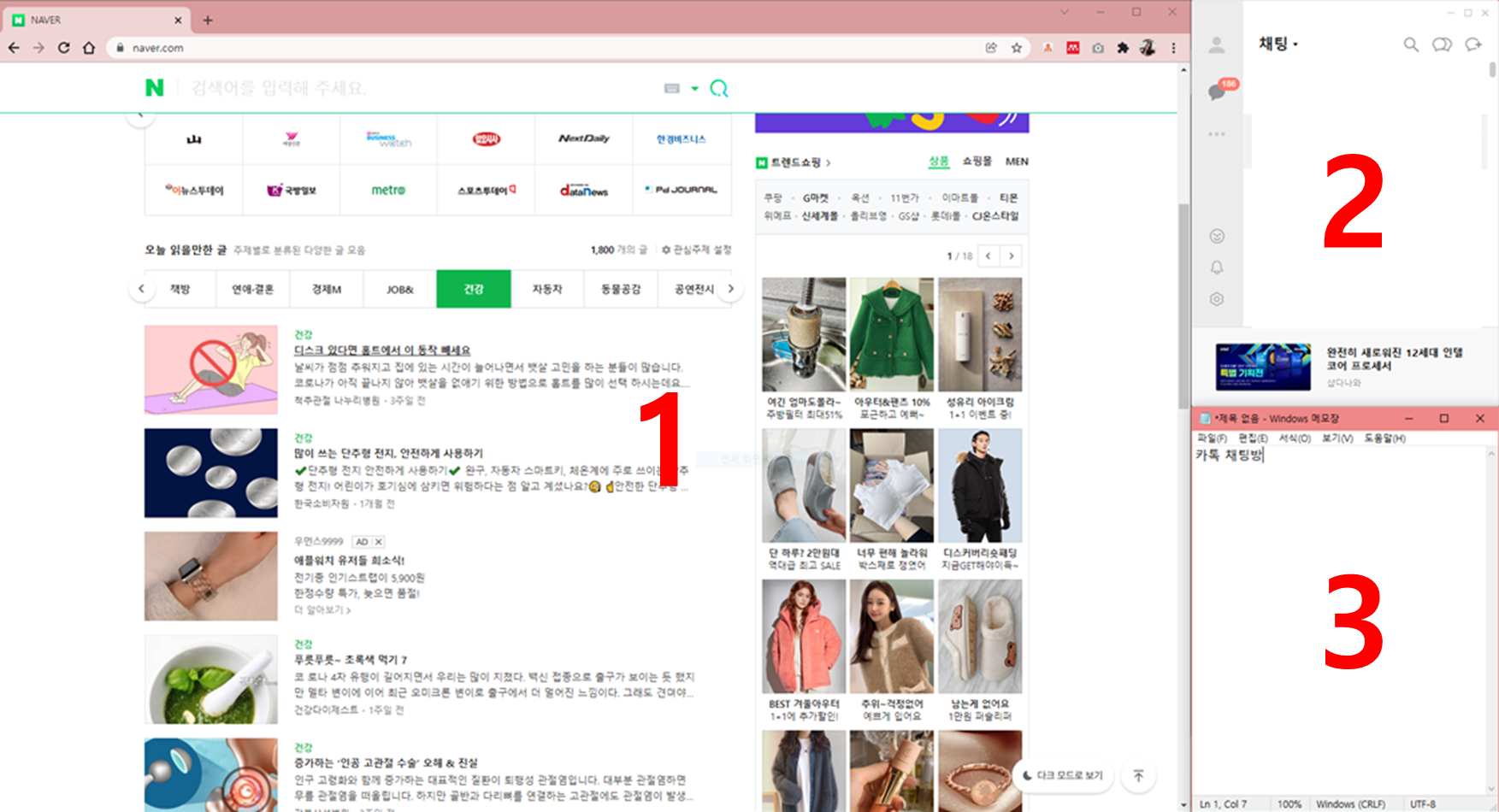Viewport: 1499px width, 812px height.
Task: Click the green Naver N logo
Action: click(154, 88)
